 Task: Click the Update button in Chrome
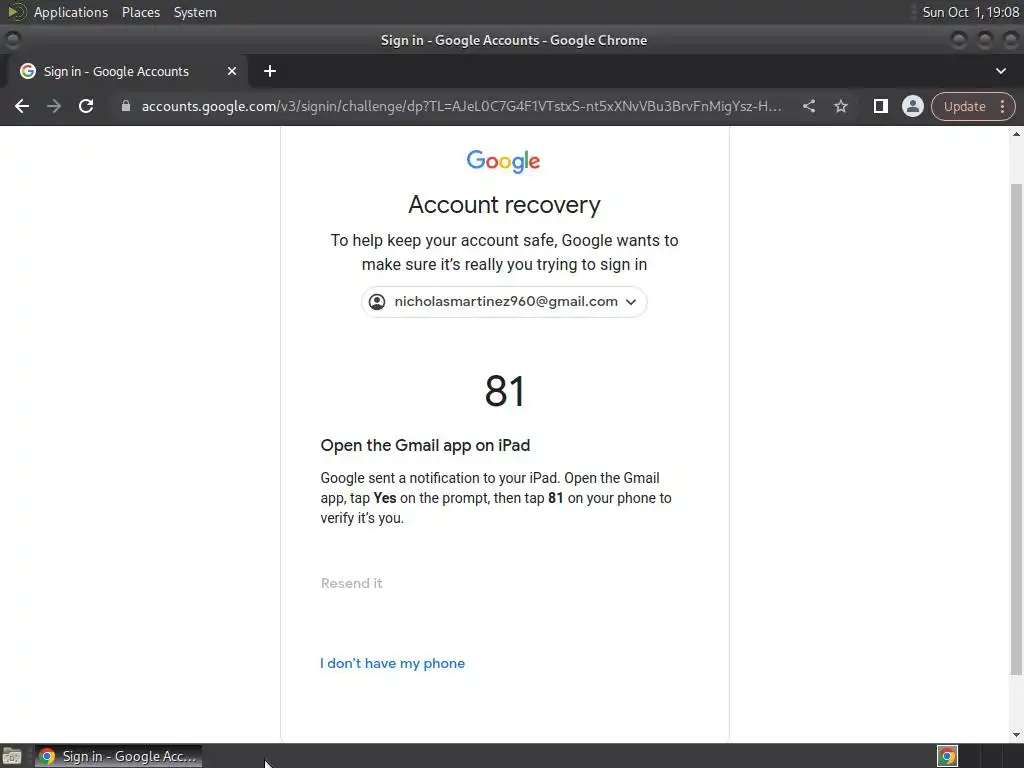pos(964,106)
